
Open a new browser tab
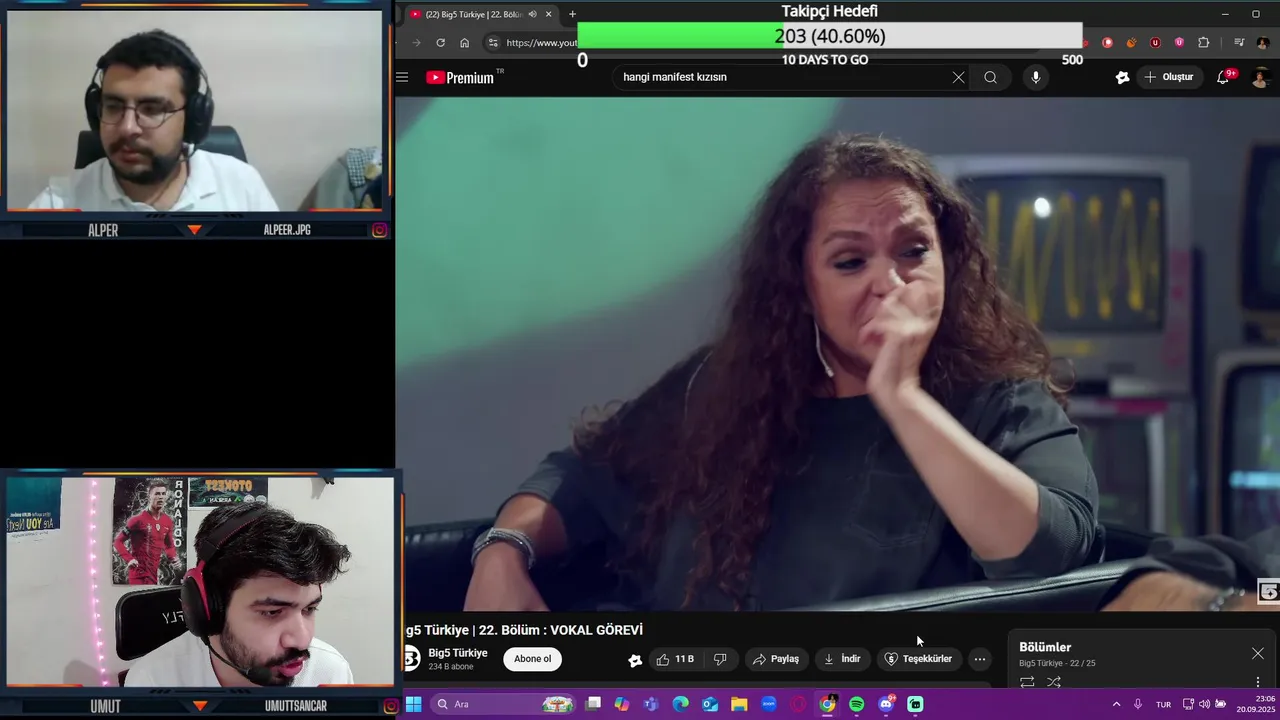tap(572, 14)
